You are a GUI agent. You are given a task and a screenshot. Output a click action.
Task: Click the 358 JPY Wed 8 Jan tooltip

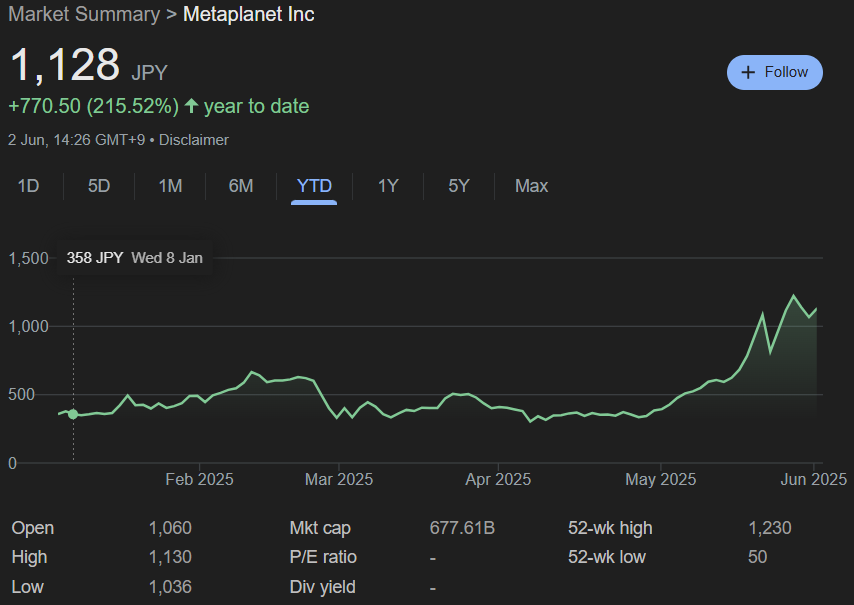[135, 258]
